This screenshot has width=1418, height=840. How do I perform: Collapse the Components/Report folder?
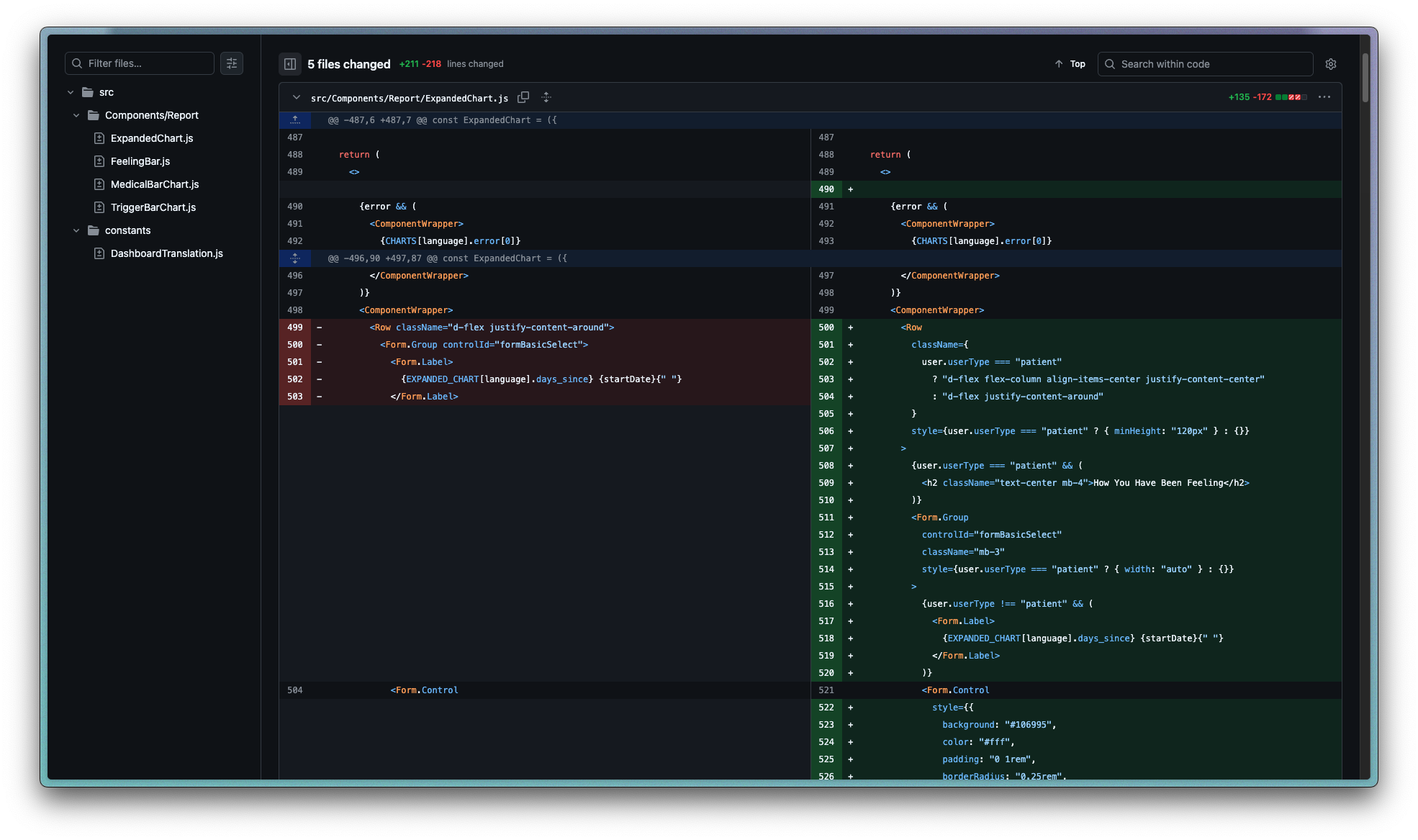tap(76, 115)
